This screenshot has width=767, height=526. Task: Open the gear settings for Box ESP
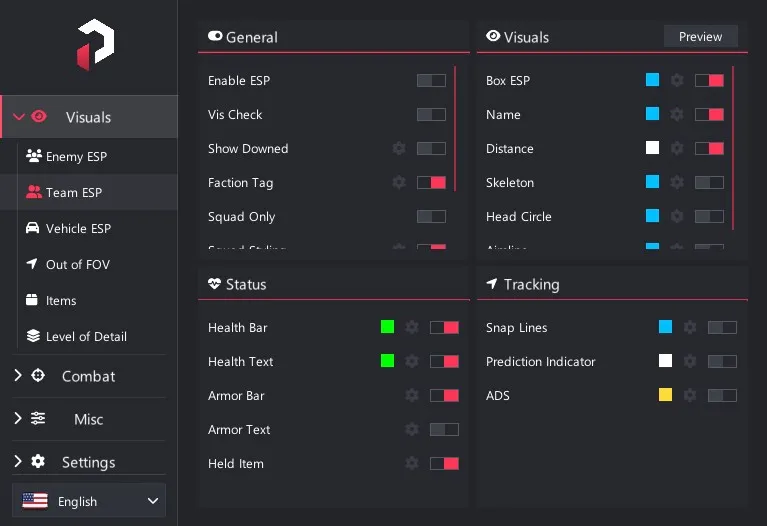tap(677, 80)
